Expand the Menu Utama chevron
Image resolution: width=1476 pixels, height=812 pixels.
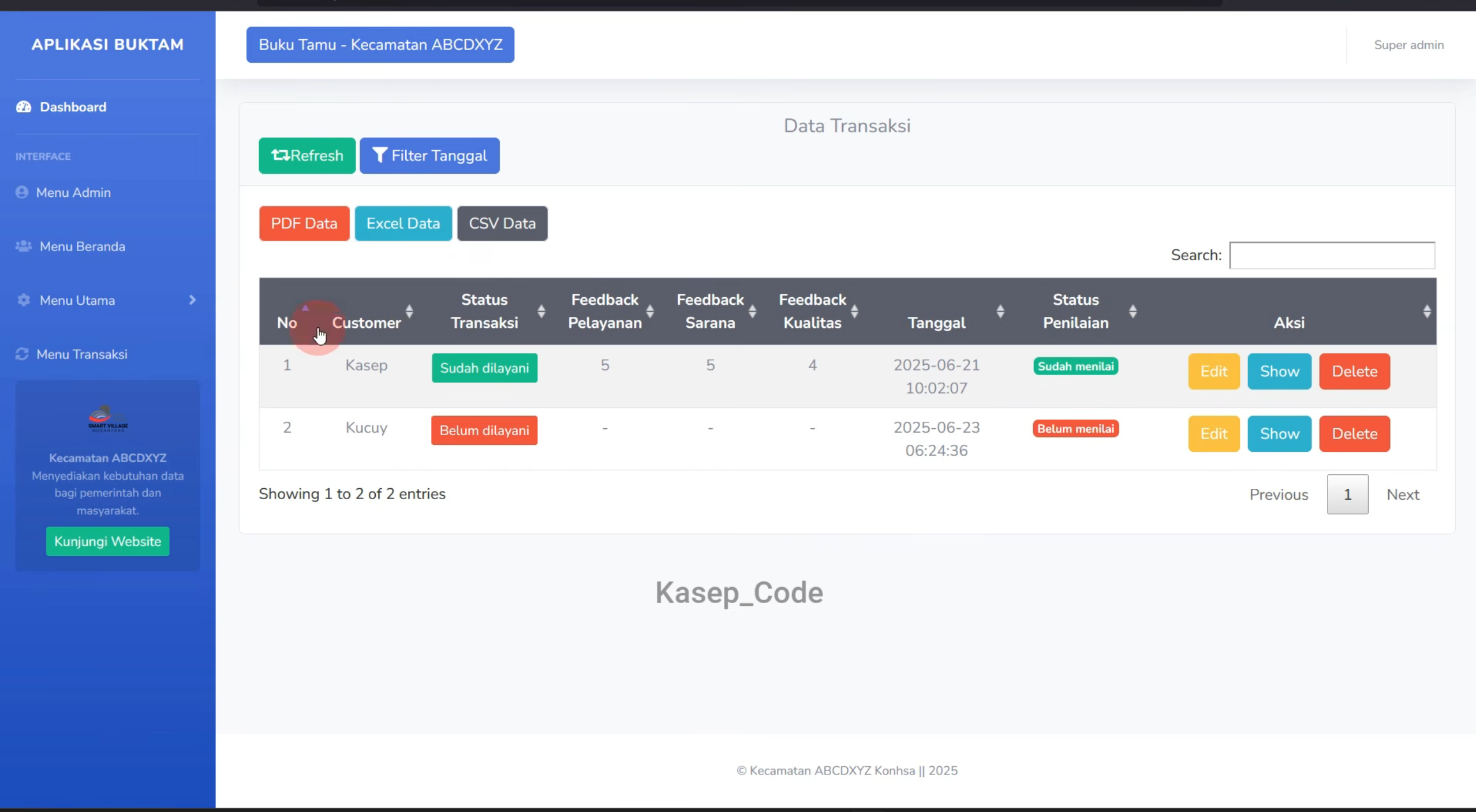pyautogui.click(x=193, y=300)
